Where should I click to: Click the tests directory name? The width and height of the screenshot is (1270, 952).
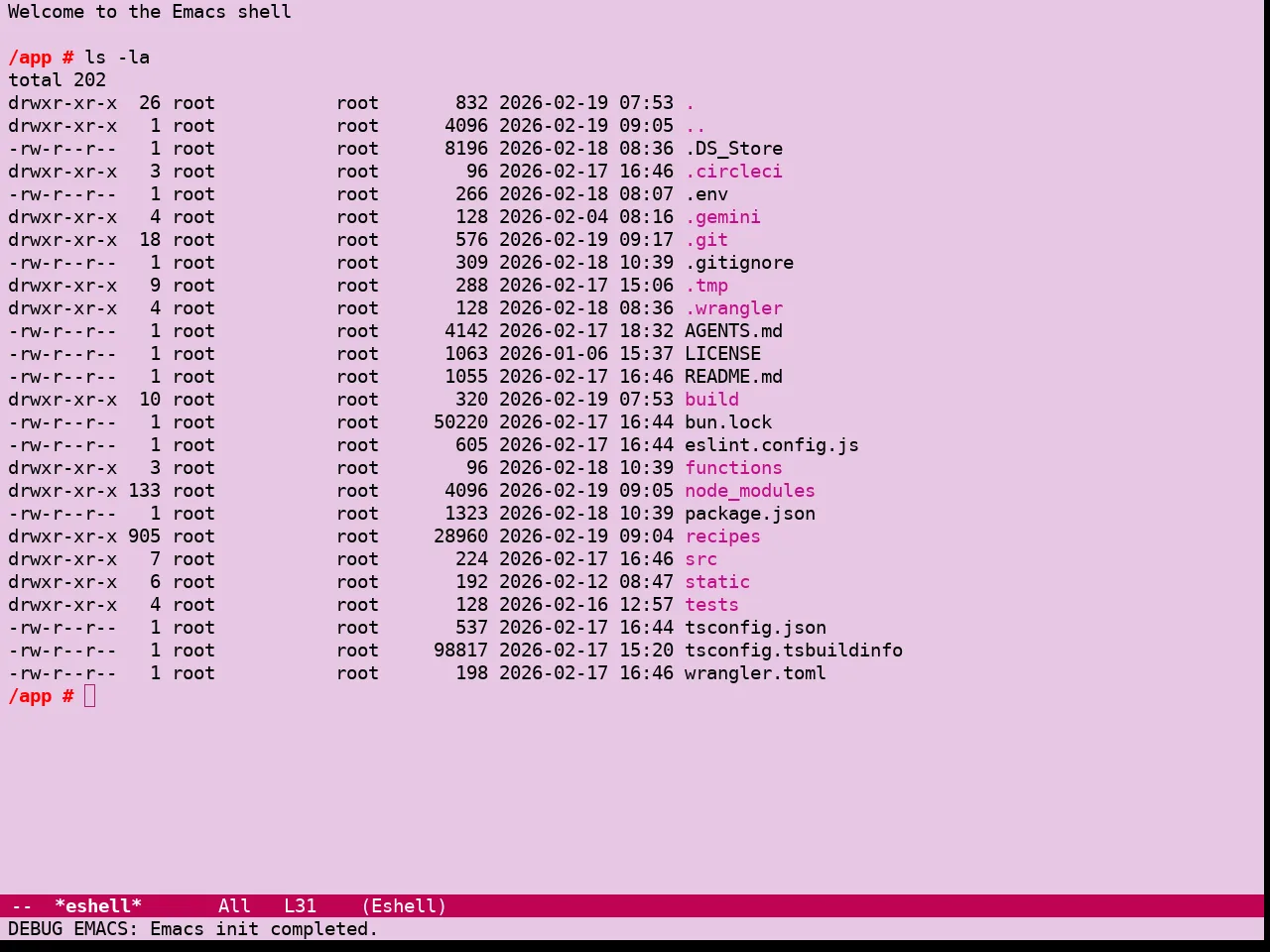[711, 605]
